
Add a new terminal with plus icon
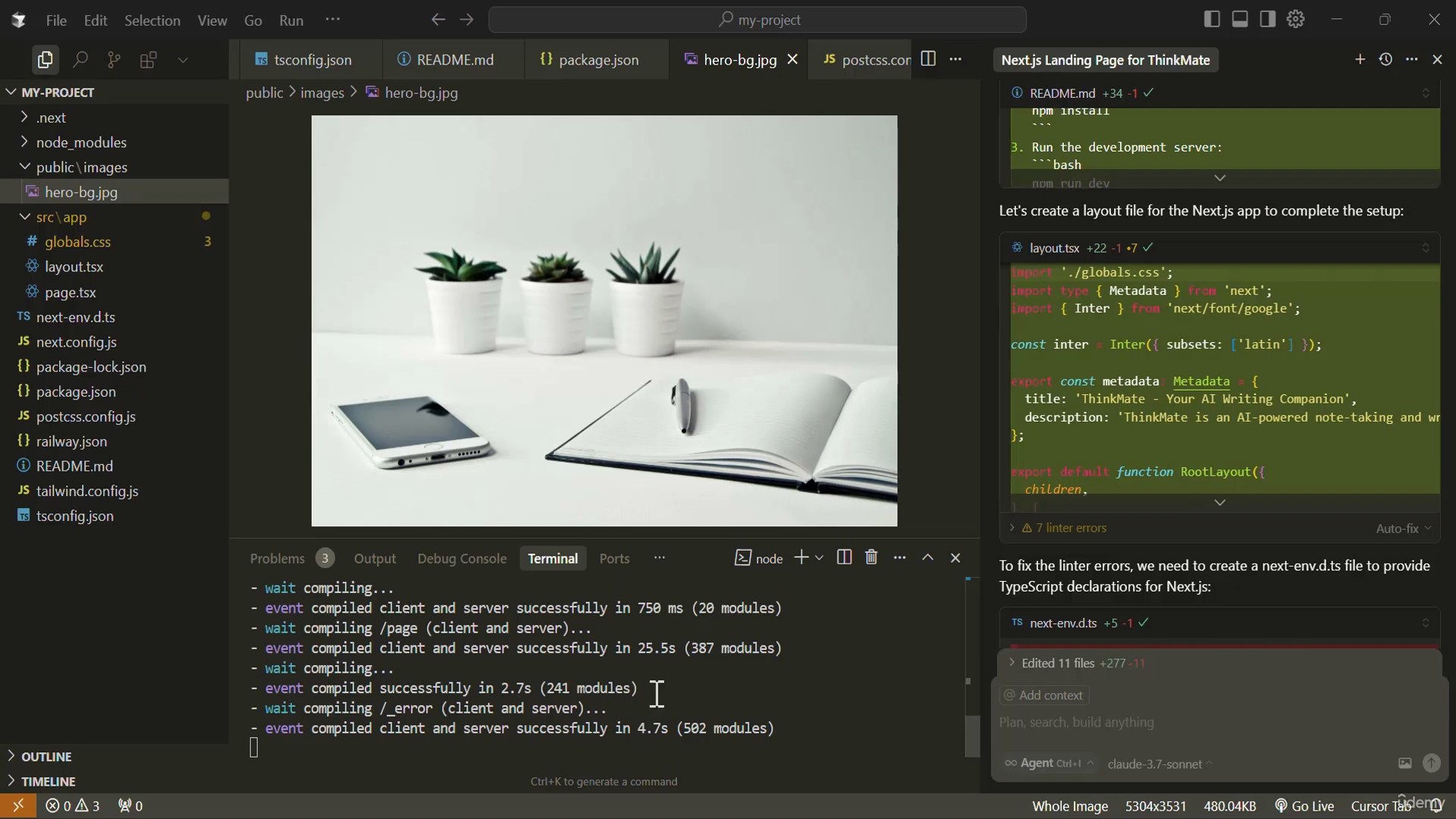tap(801, 558)
